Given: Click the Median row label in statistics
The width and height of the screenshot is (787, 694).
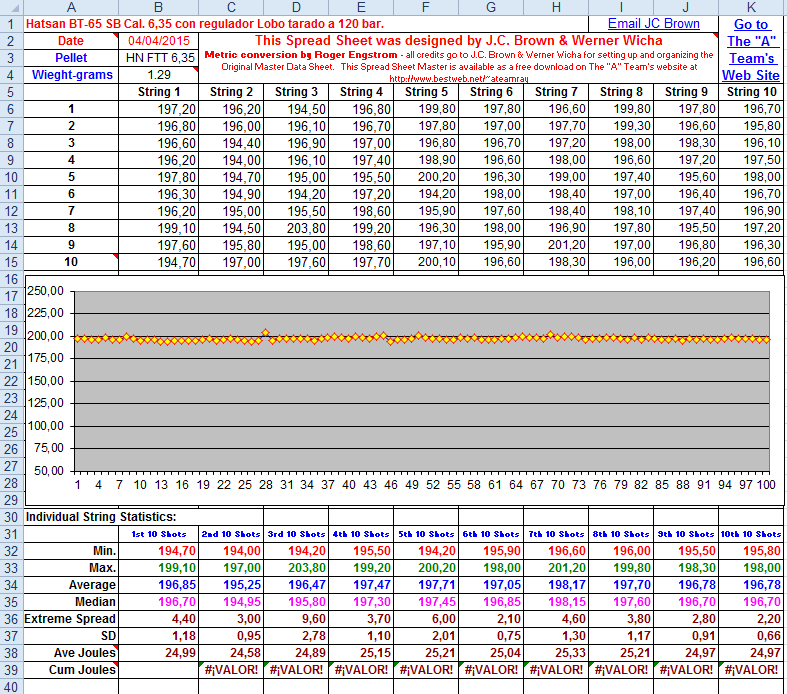Looking at the screenshot, I should [x=97, y=602].
